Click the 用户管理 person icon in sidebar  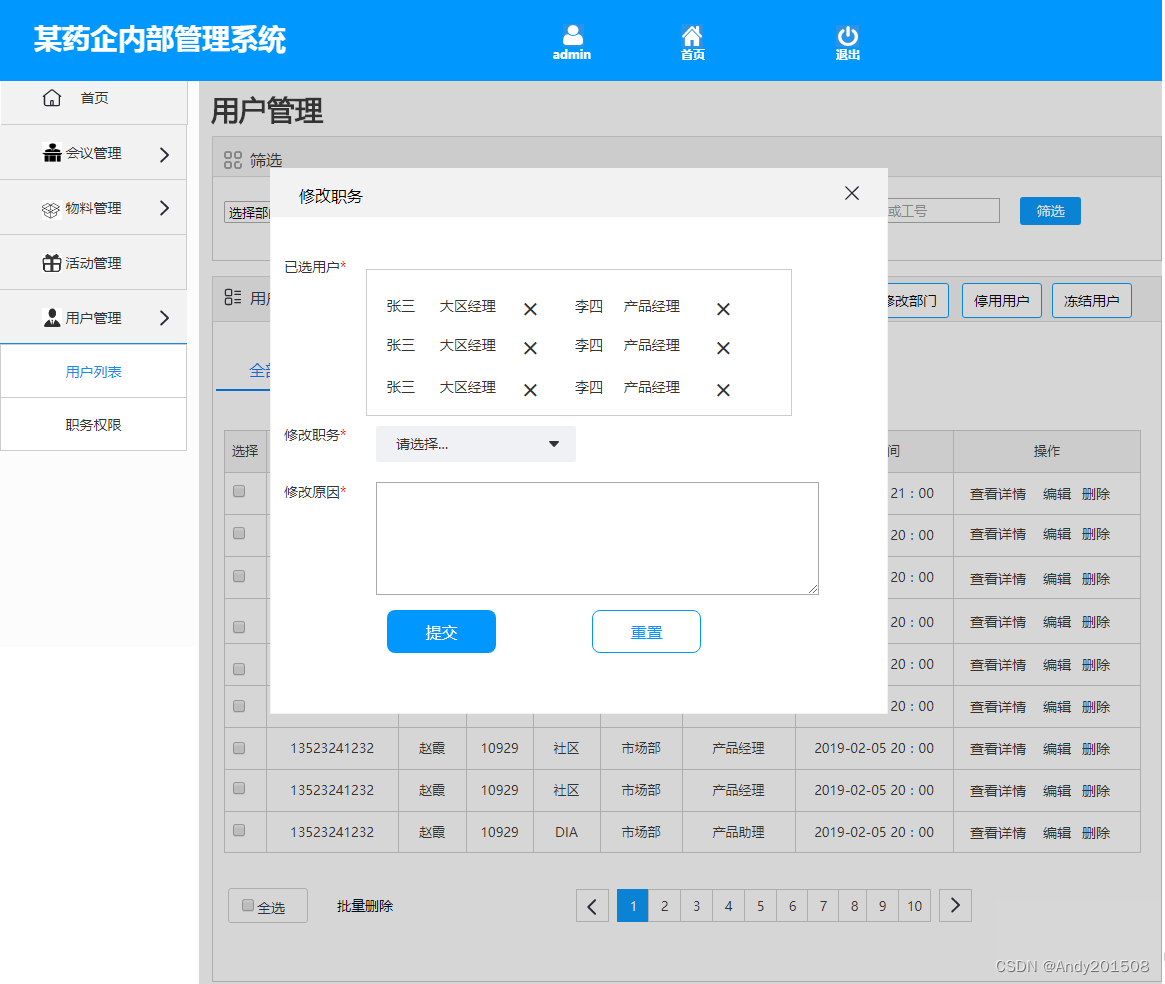[x=51, y=317]
